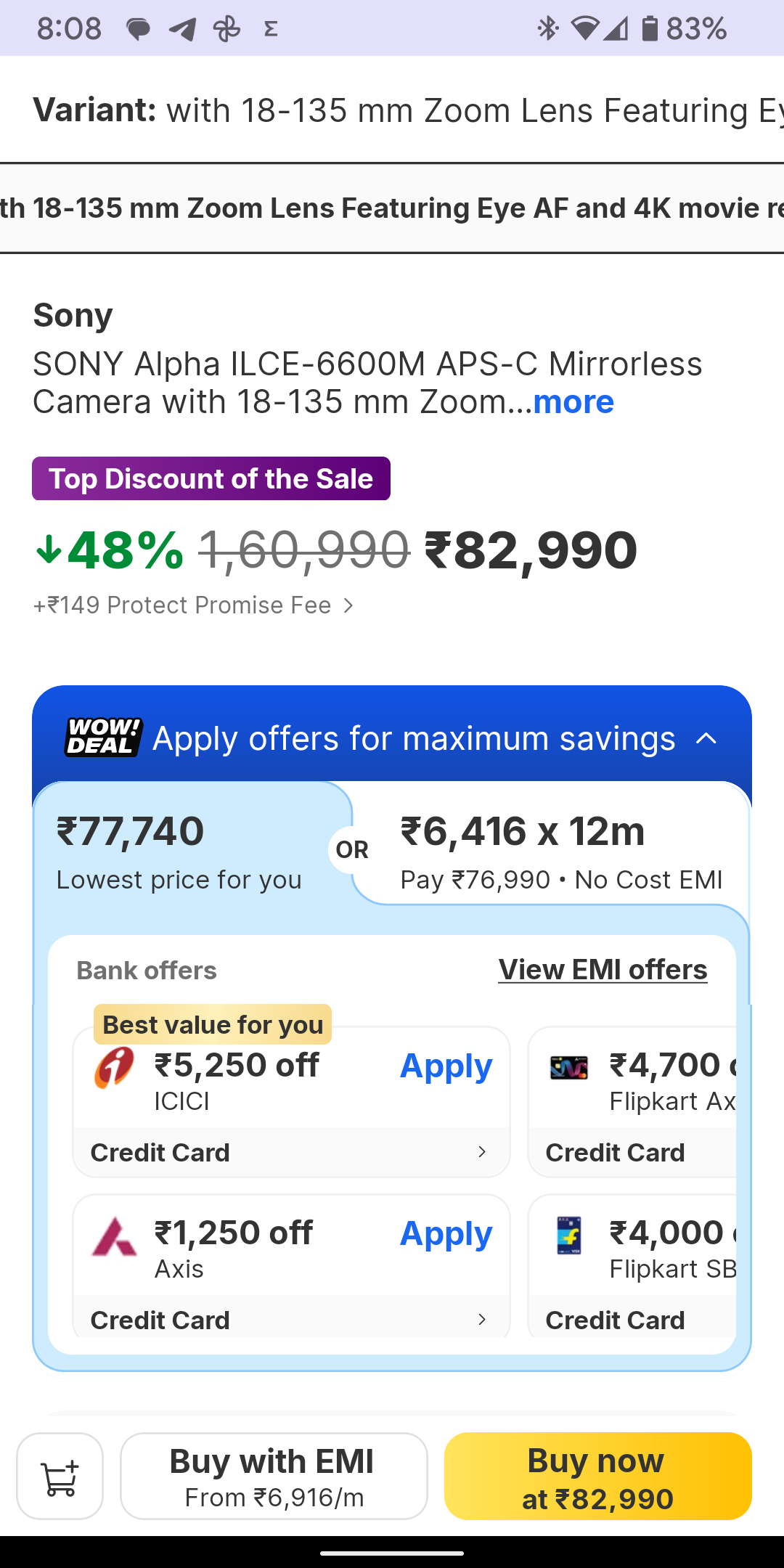The width and height of the screenshot is (784, 1568).
Task: Open the Protect Promise Fee details chevron
Action: point(348,605)
